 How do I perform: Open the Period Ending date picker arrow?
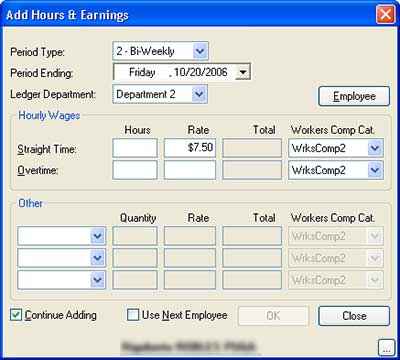[243, 72]
